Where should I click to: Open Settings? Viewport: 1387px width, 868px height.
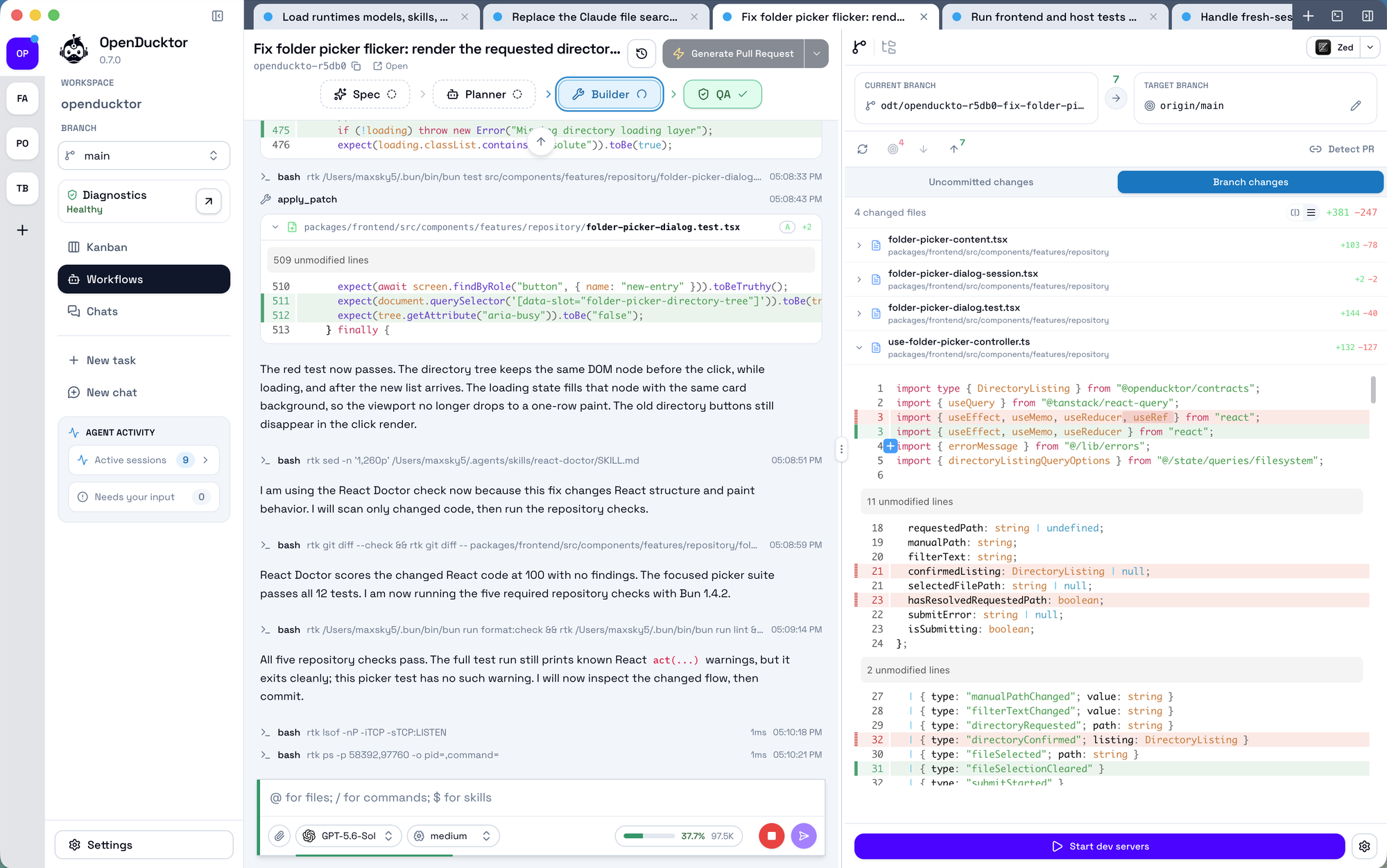144,845
